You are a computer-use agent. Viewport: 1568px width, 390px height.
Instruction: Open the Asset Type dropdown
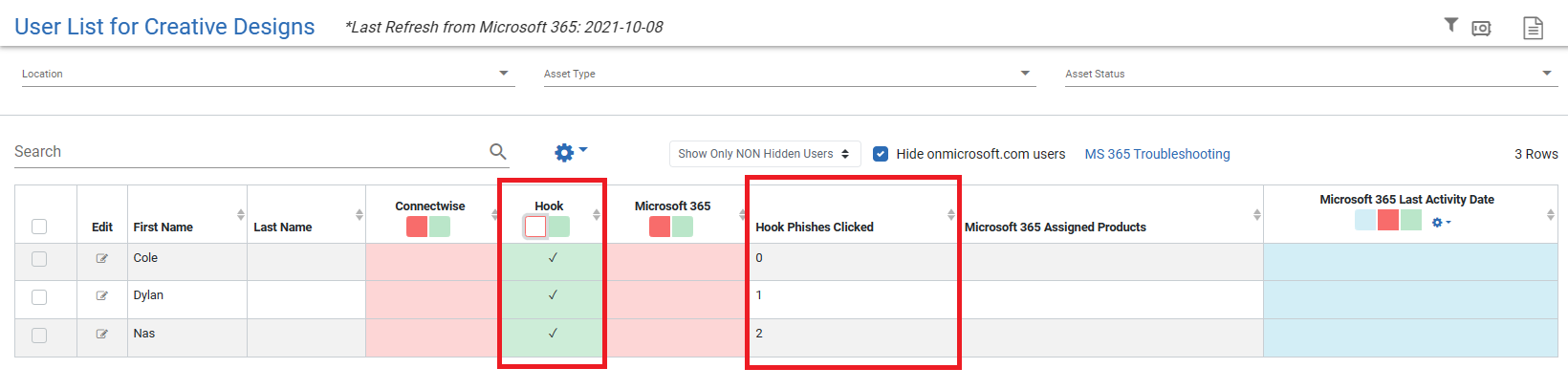1025,74
